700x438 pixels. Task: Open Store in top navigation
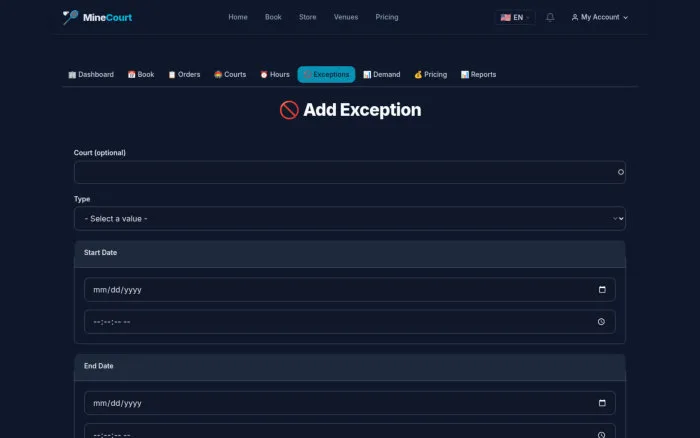[x=308, y=17]
